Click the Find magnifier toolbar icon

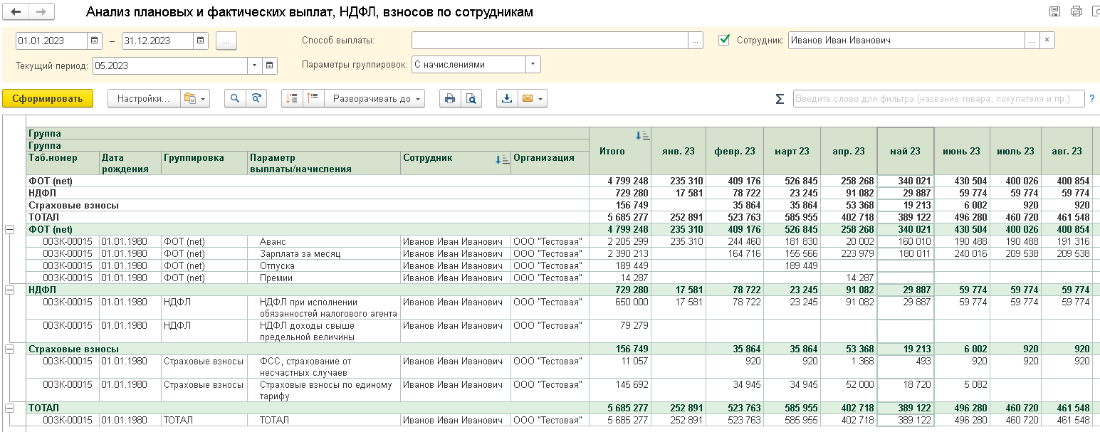[x=236, y=99]
